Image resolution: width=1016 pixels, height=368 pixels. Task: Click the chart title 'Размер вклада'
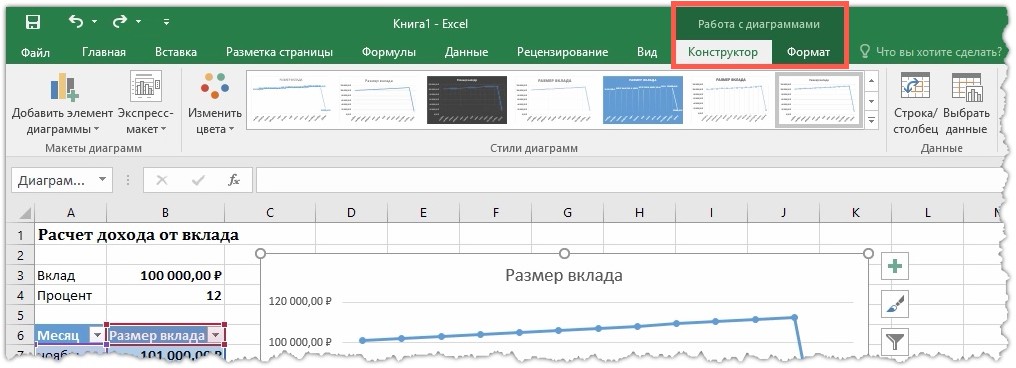pyautogui.click(x=564, y=275)
